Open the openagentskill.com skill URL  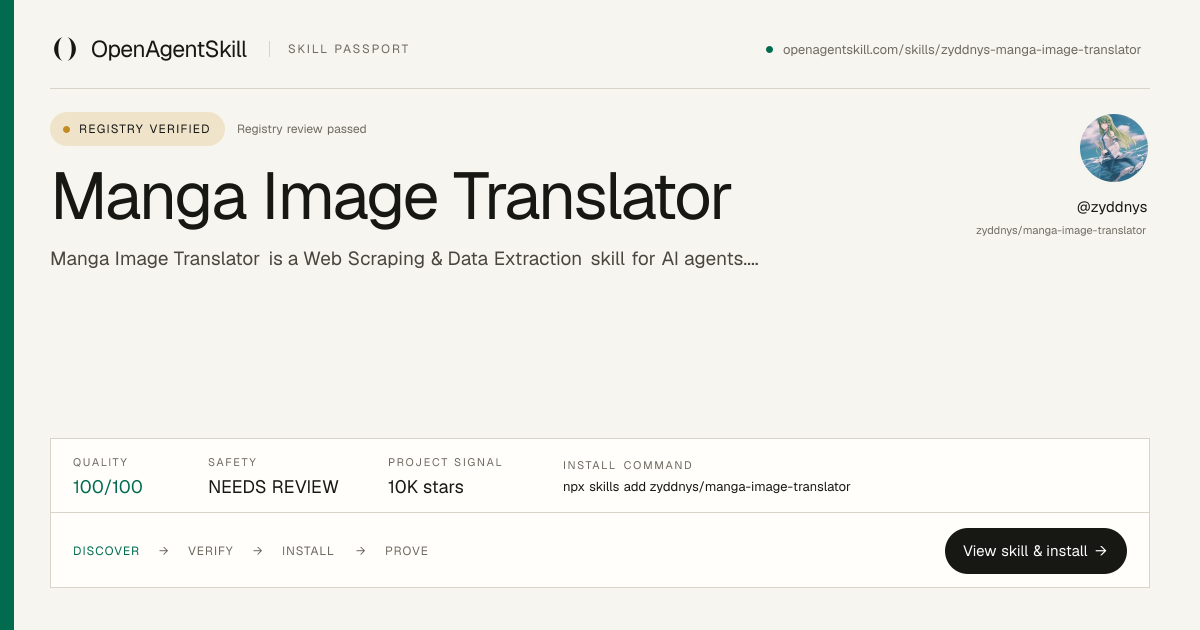click(x=962, y=49)
